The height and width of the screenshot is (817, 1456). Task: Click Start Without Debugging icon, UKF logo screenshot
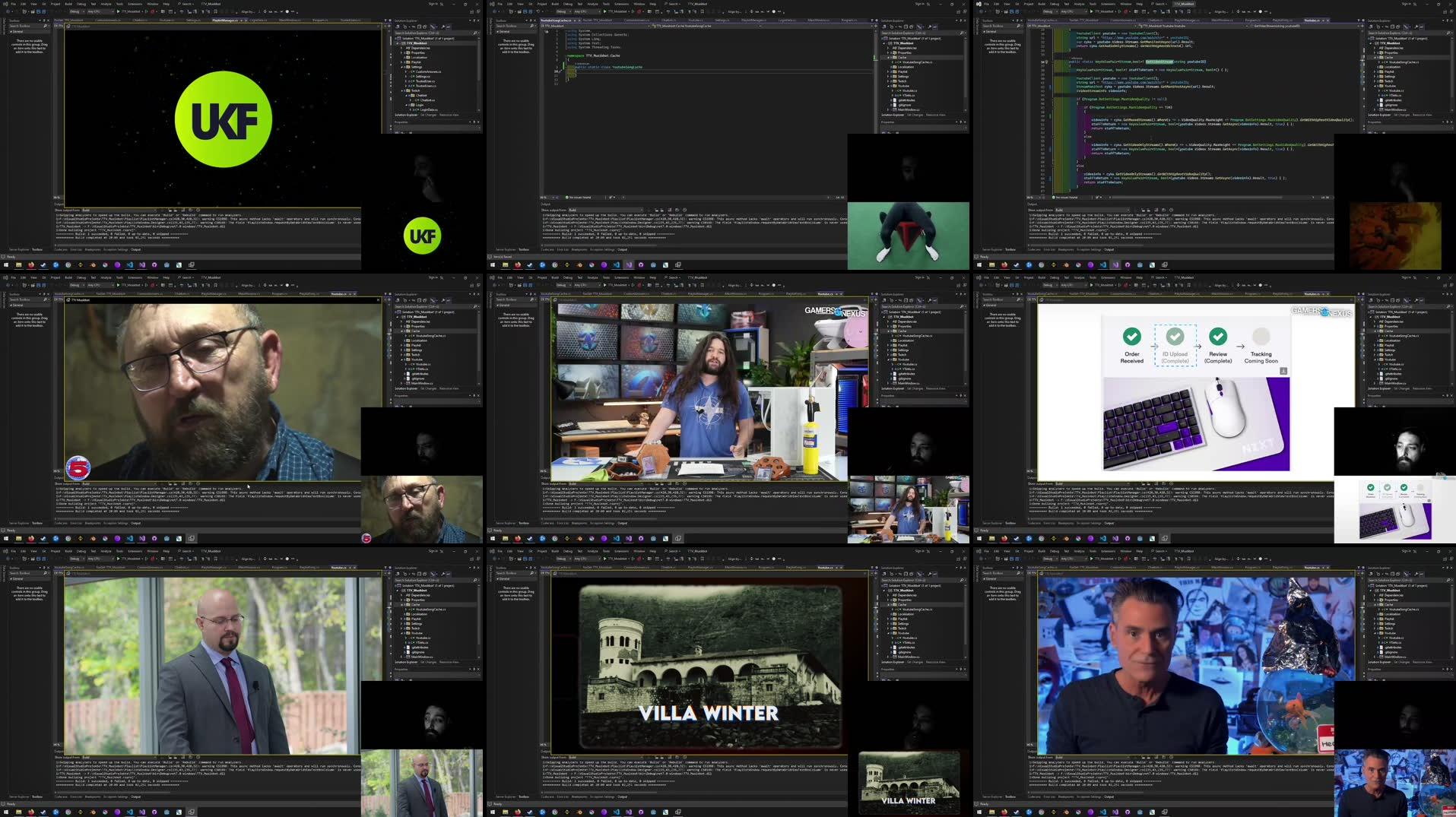point(147,11)
